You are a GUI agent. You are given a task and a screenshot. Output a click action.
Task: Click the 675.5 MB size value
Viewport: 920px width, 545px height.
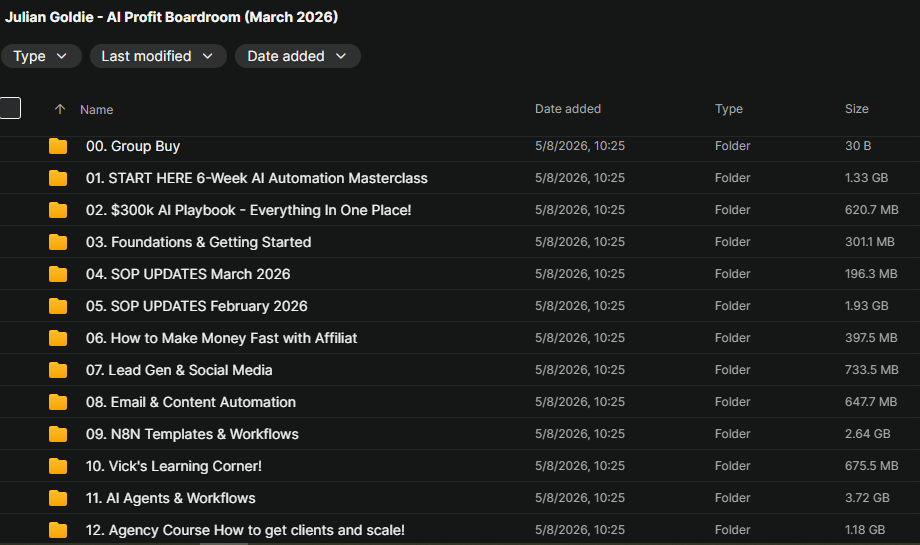[x=872, y=466]
